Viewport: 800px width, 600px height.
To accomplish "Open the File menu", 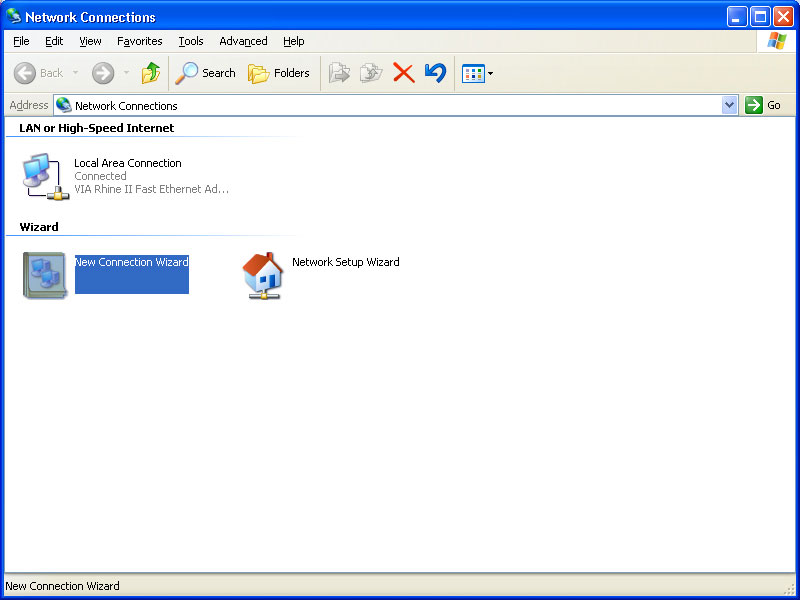I will click(21, 41).
